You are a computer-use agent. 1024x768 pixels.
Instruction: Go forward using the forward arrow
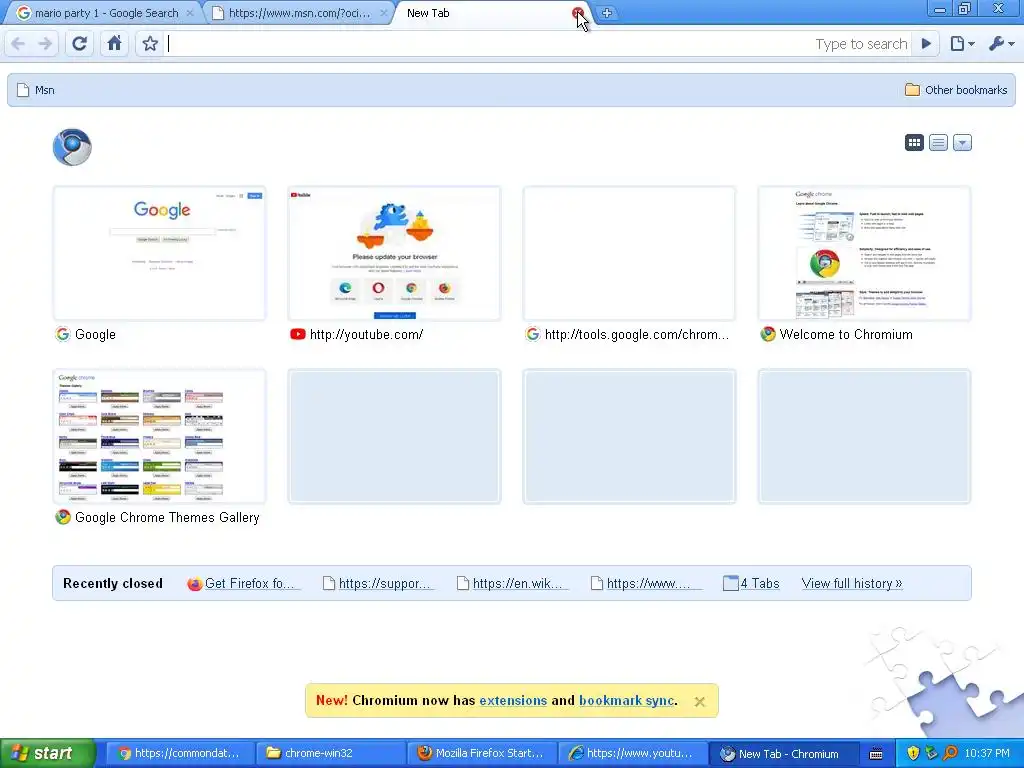tap(45, 44)
